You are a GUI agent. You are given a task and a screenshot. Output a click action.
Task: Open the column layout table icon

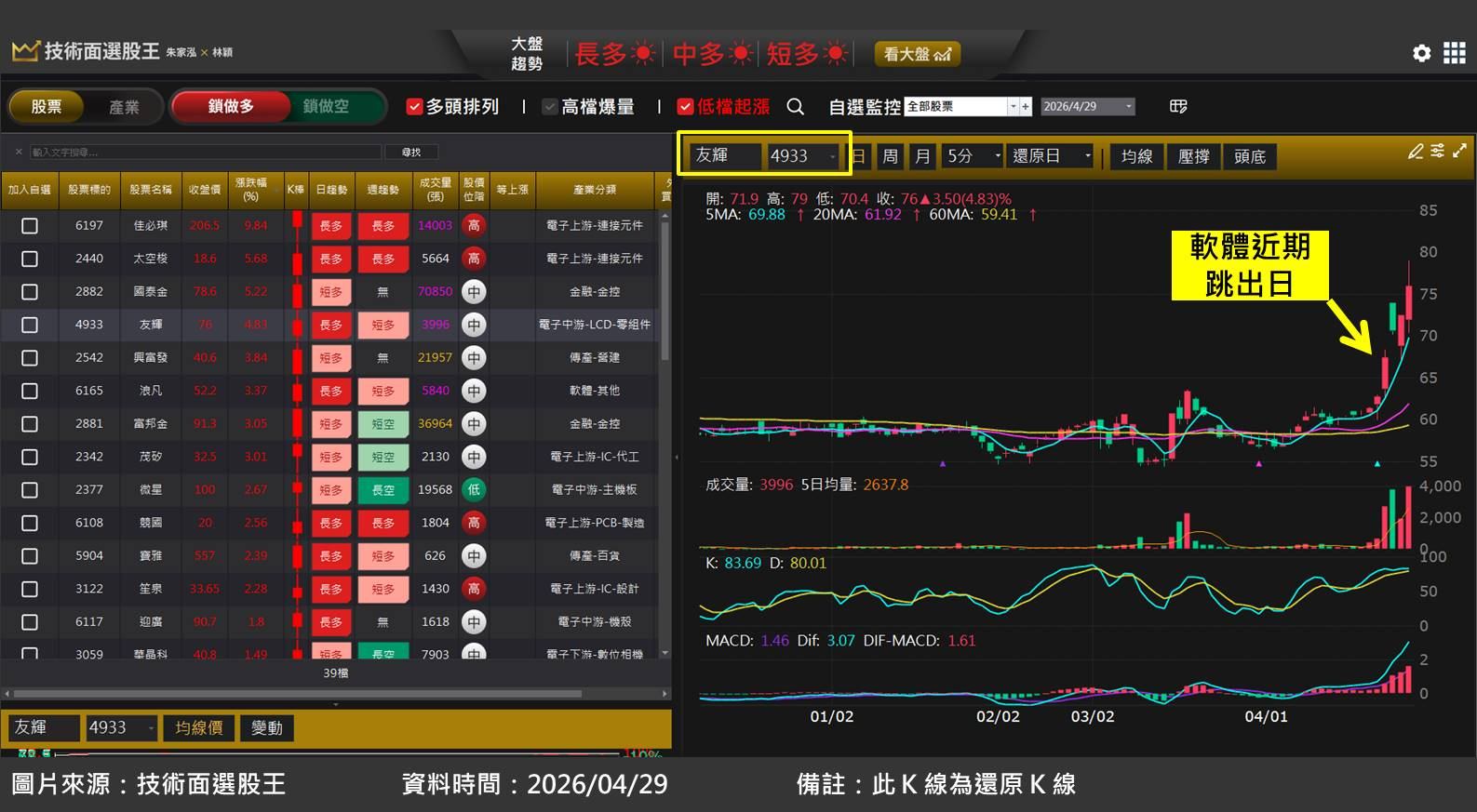coord(1178,106)
